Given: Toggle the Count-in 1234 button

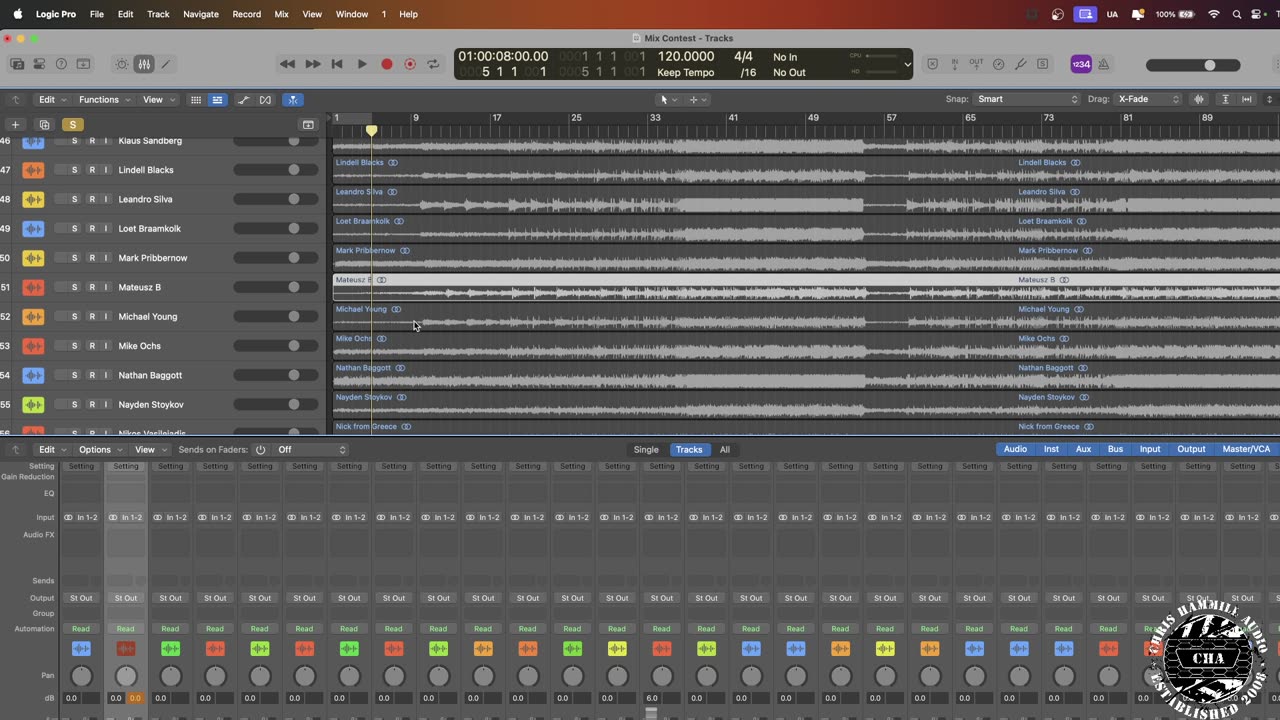Looking at the screenshot, I should point(1081,64).
